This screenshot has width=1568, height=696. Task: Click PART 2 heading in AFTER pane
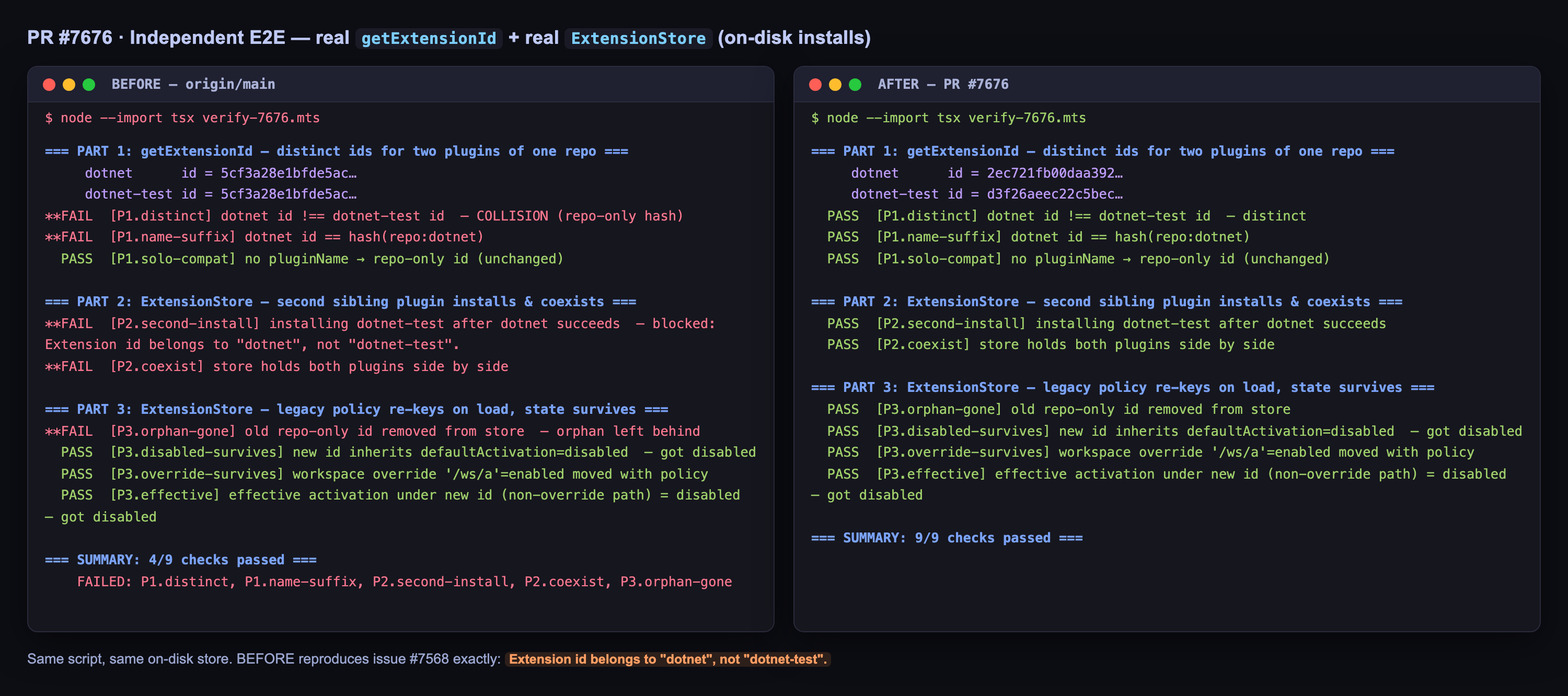click(1106, 302)
